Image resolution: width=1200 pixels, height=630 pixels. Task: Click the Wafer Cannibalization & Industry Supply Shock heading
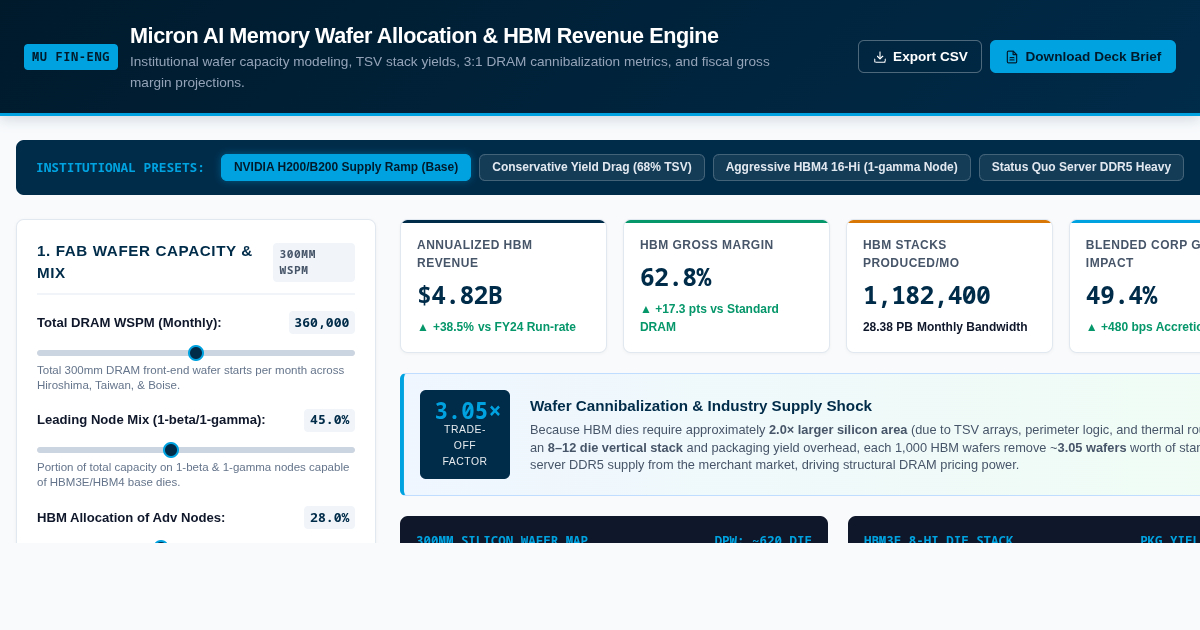pyautogui.click(x=701, y=406)
